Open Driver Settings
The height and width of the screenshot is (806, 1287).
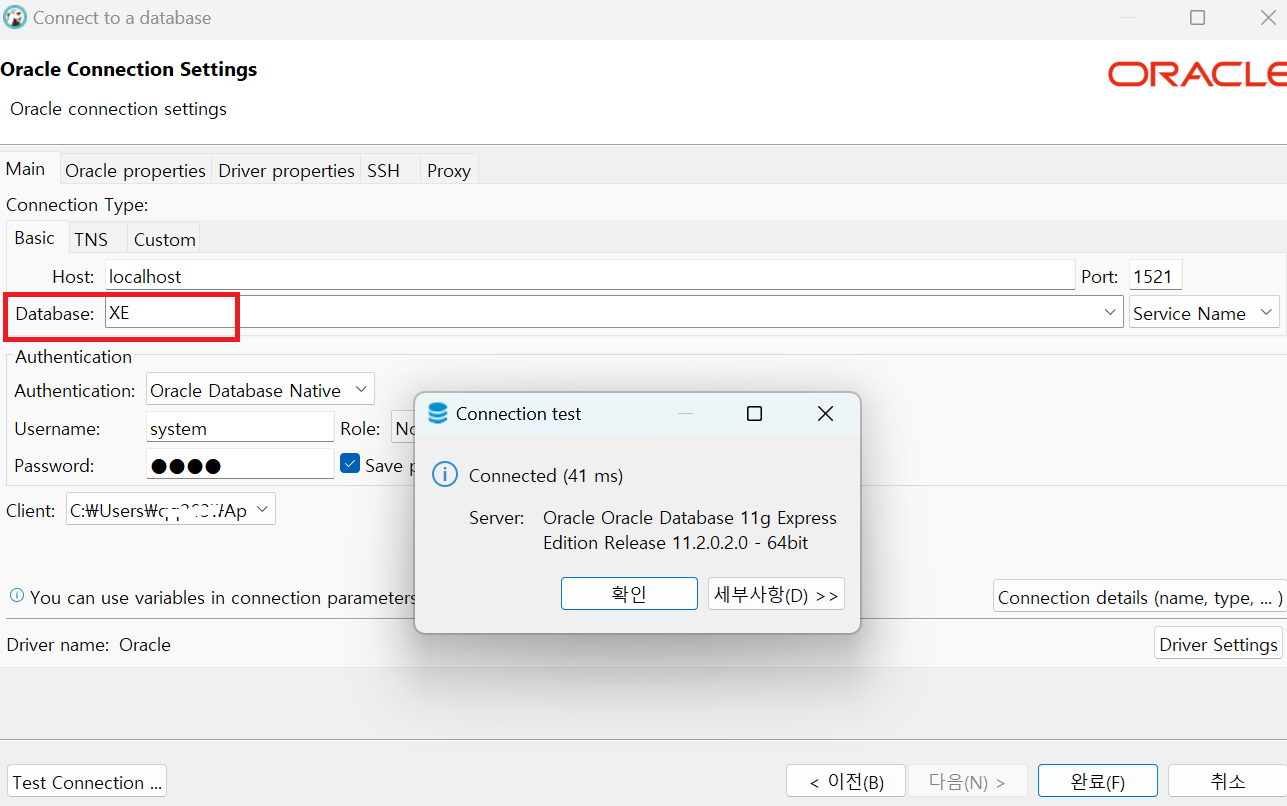pos(1218,644)
